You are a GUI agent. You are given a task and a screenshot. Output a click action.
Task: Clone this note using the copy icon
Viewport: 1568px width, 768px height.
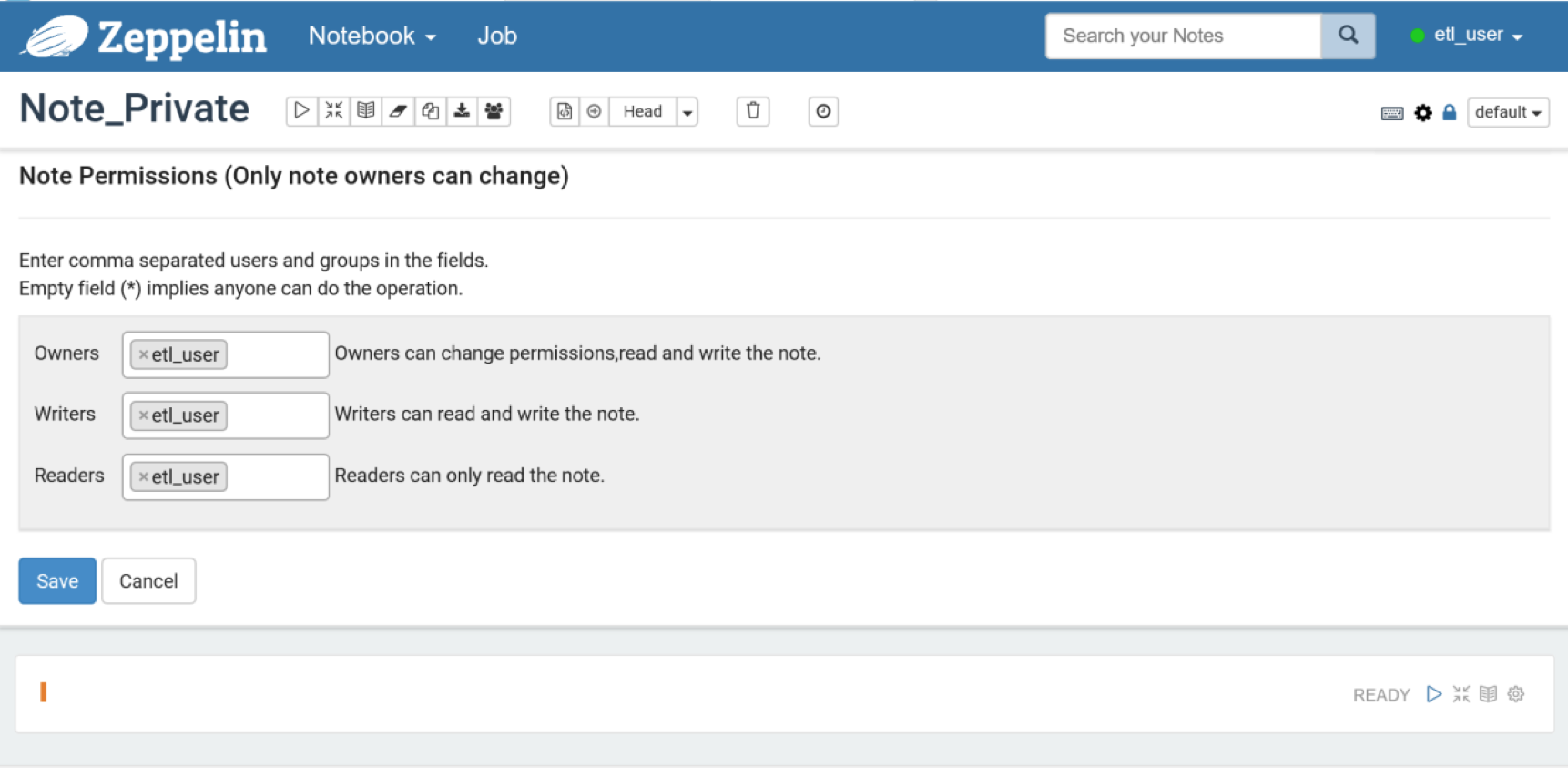pyautogui.click(x=431, y=111)
